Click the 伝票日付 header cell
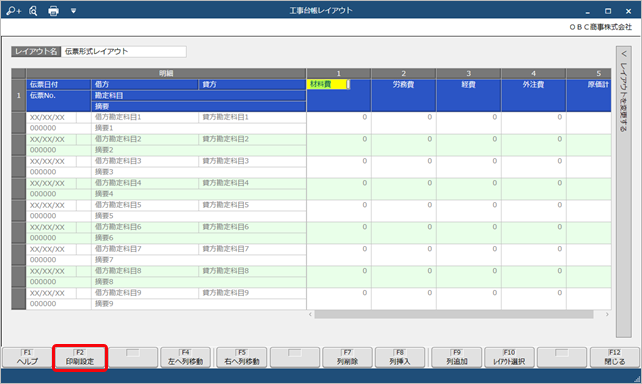 [59, 84]
